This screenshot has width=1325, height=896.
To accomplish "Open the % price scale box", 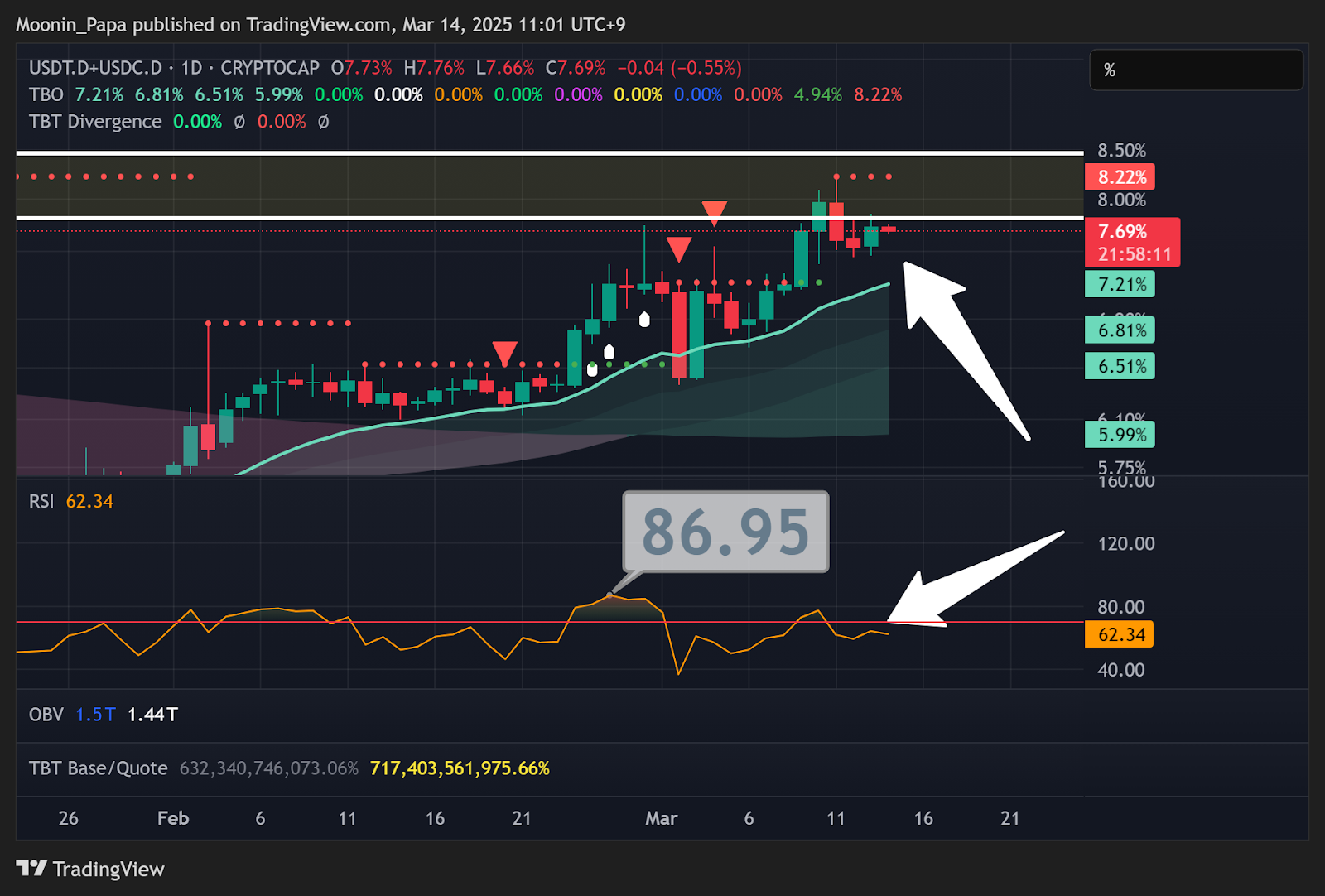I will [x=1195, y=70].
